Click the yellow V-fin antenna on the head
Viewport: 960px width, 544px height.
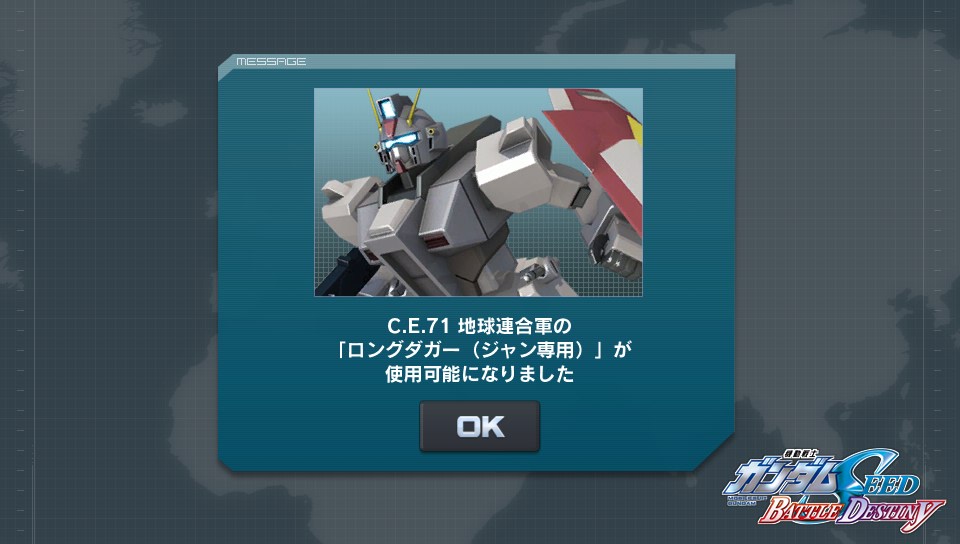click(x=394, y=107)
